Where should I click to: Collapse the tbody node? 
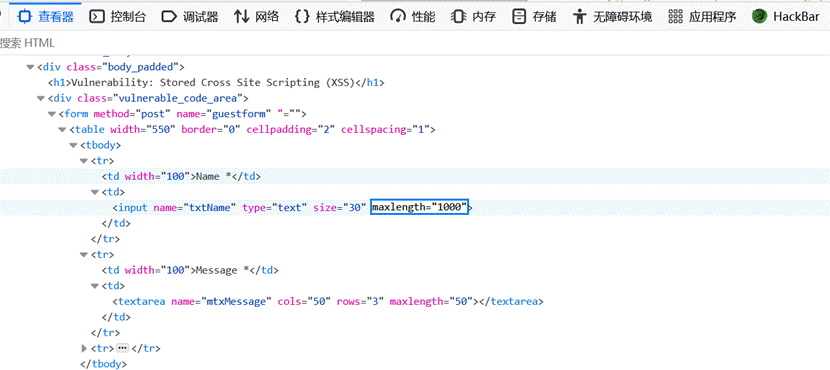[73, 145]
